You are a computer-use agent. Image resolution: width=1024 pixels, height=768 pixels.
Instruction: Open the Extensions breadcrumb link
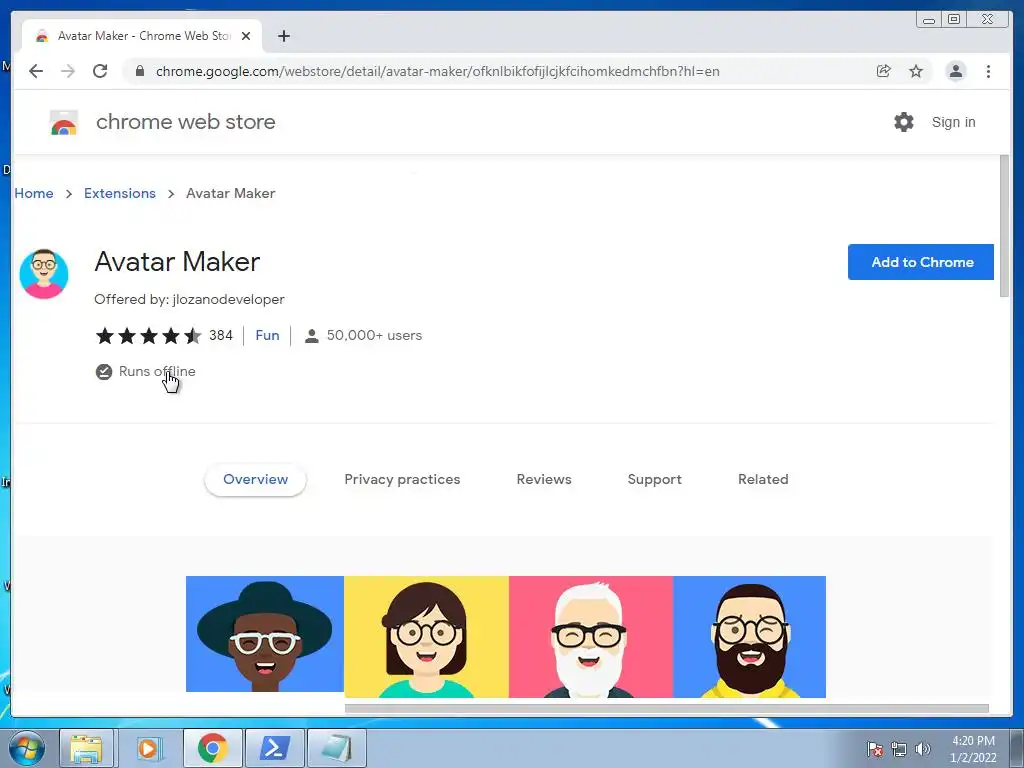(120, 193)
